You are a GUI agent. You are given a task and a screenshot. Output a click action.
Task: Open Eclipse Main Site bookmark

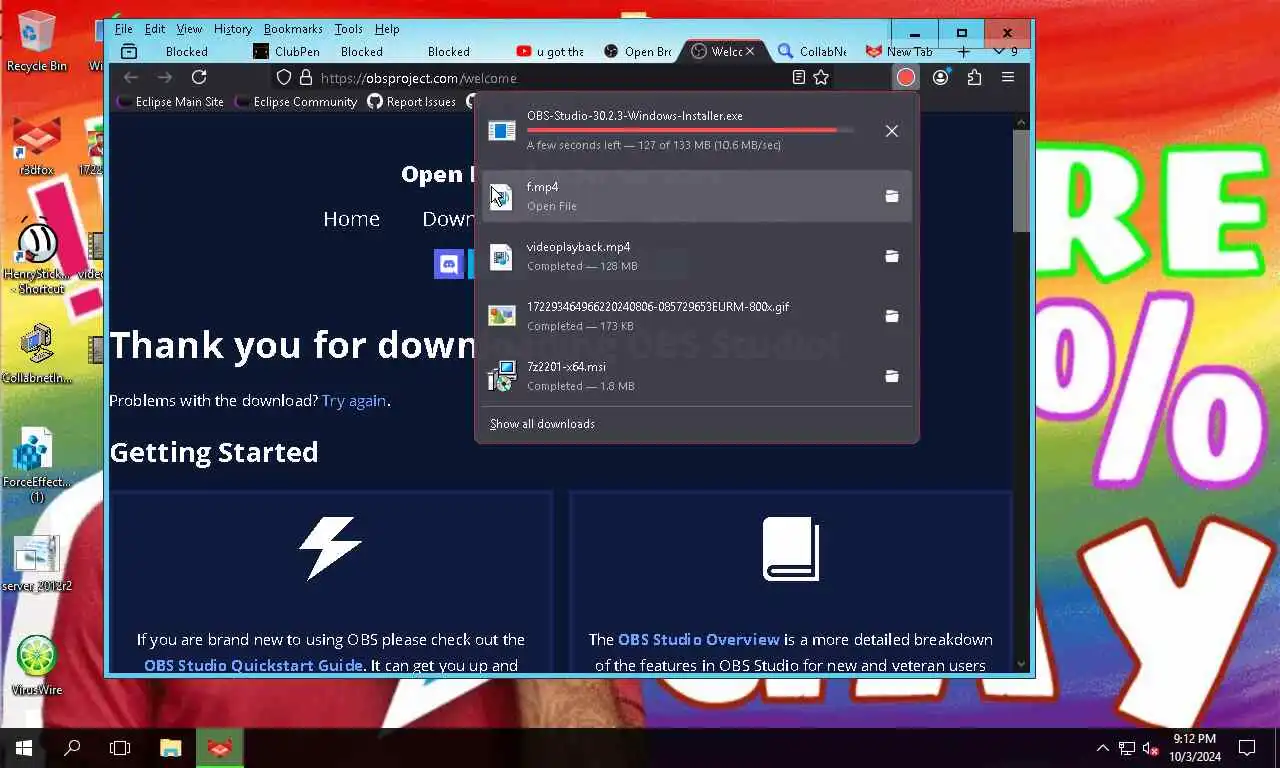(x=170, y=102)
